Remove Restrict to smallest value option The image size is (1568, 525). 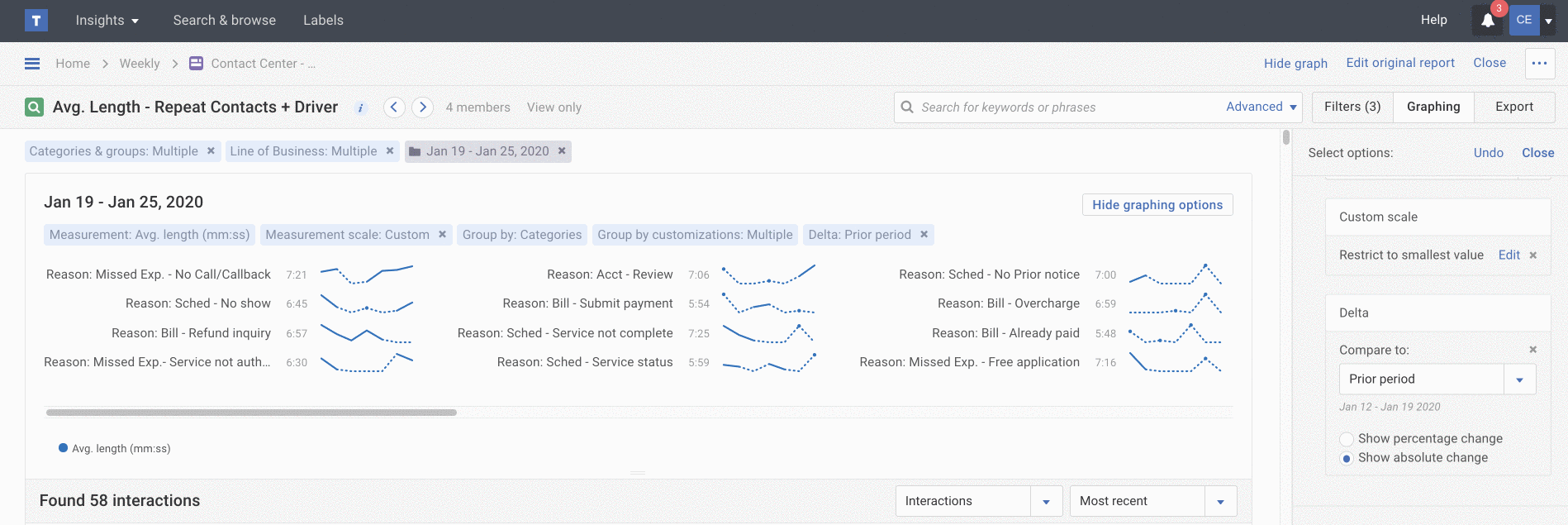tap(1533, 255)
